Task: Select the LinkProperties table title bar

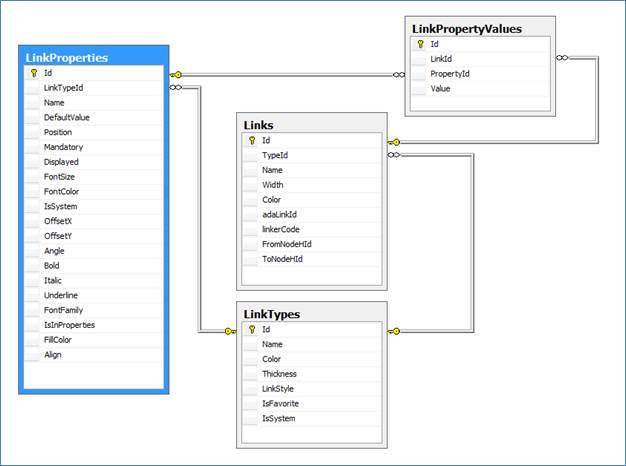Action: pos(92,57)
